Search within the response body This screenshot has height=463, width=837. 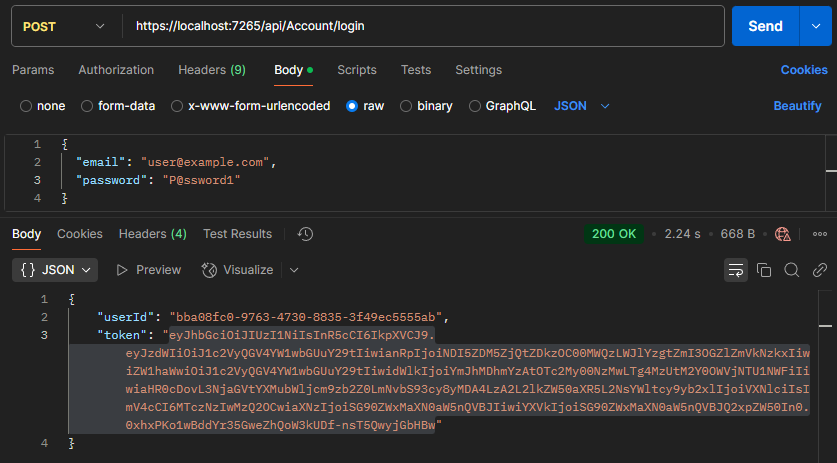[792, 270]
